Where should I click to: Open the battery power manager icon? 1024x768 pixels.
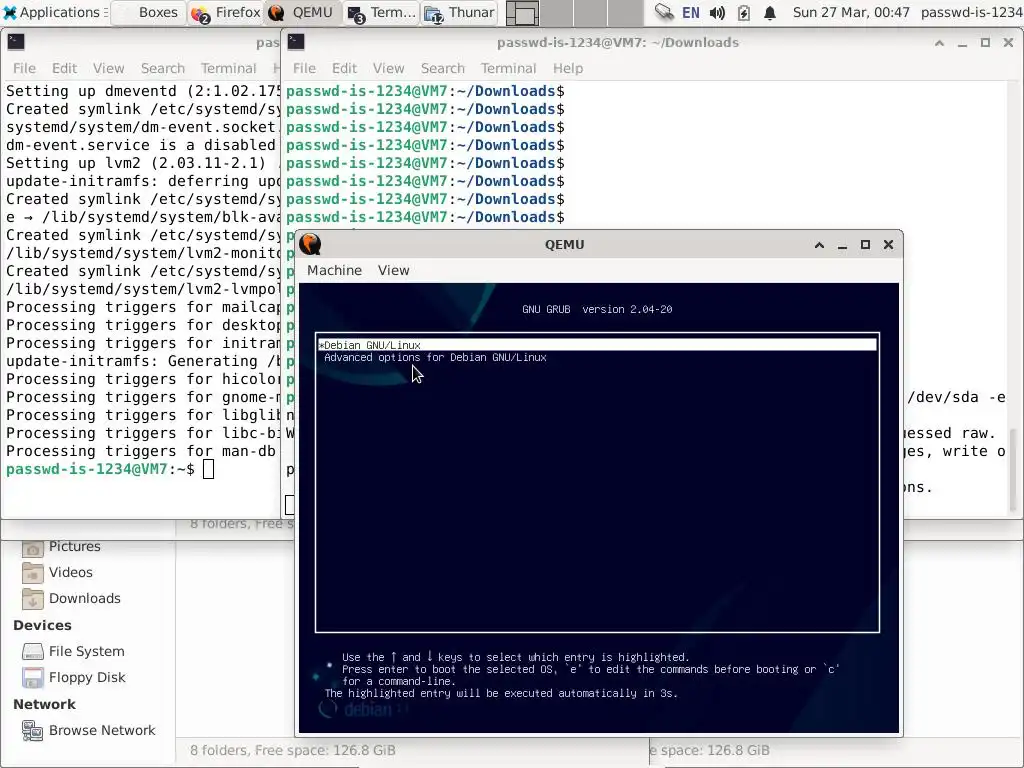click(x=744, y=12)
